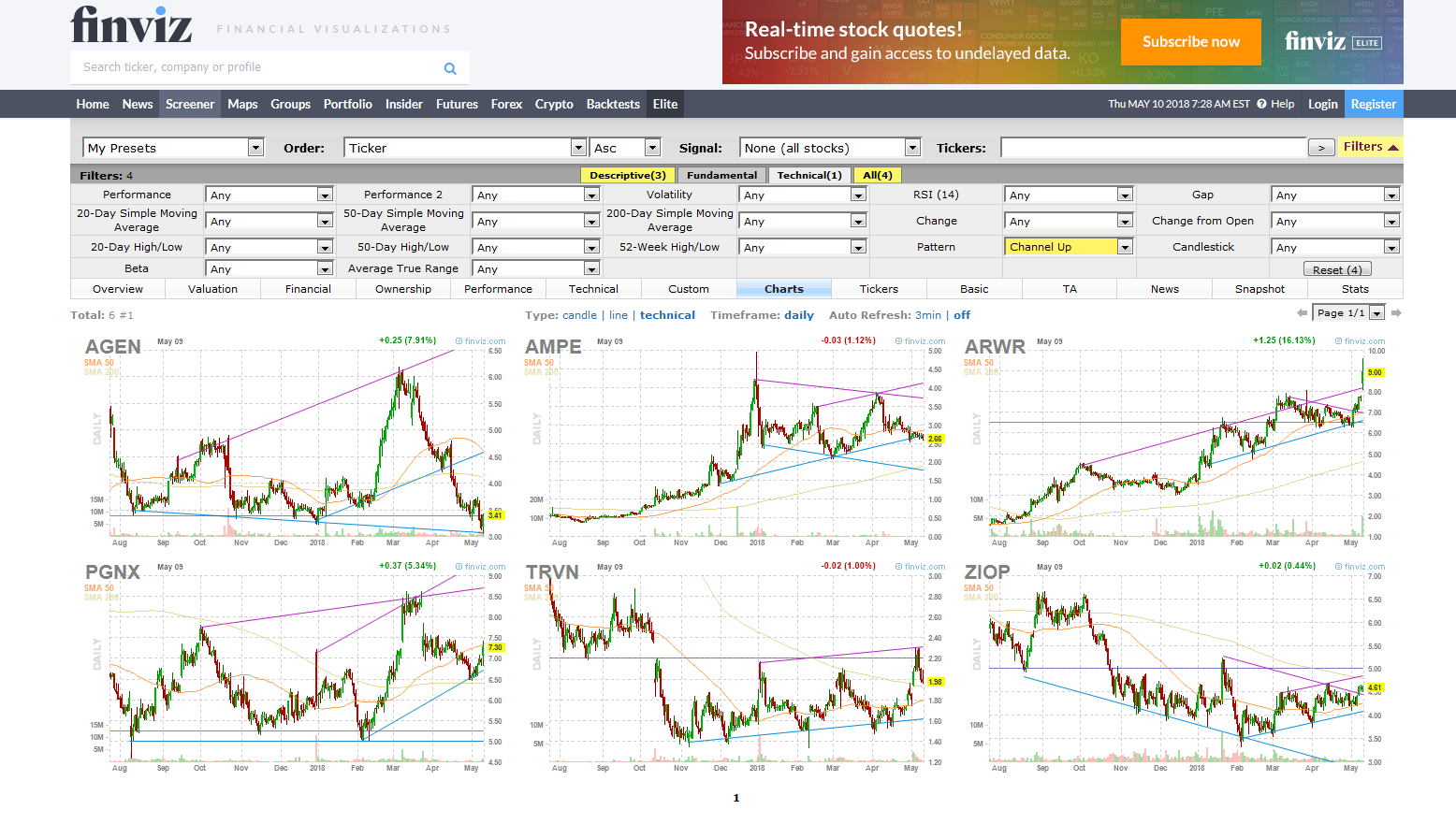
Task: Click page number 1 at bottom
Action: pos(736,798)
